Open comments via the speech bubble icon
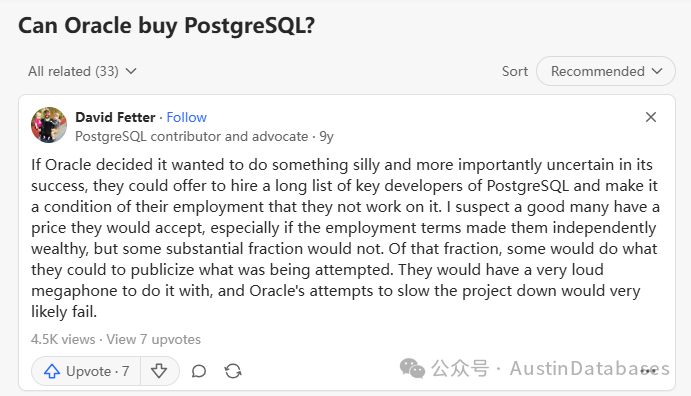 click(199, 371)
